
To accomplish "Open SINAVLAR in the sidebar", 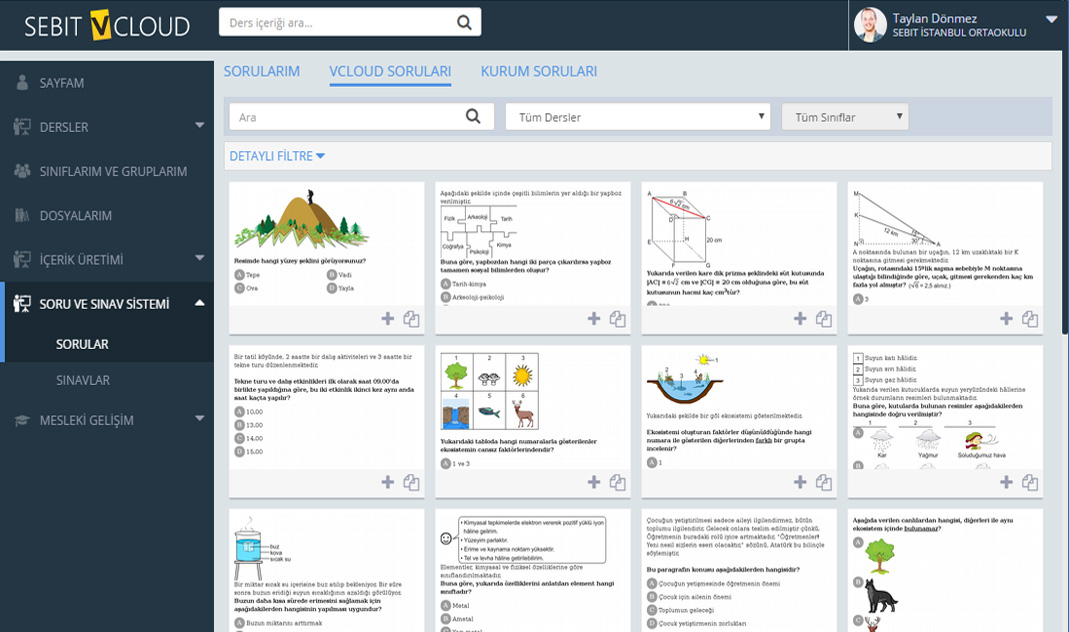I will coord(83,380).
